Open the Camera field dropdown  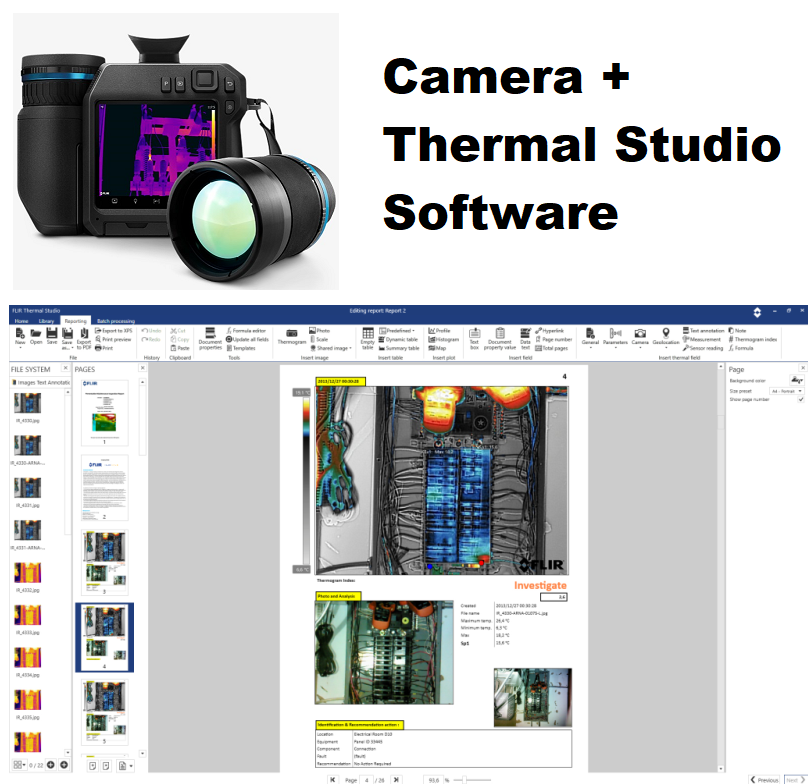click(x=640, y=338)
